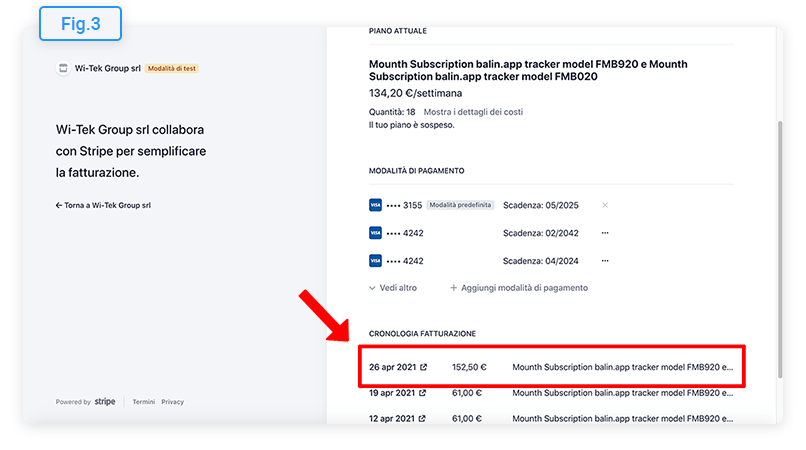Click Scadenza: 05/2025 text

540,205
